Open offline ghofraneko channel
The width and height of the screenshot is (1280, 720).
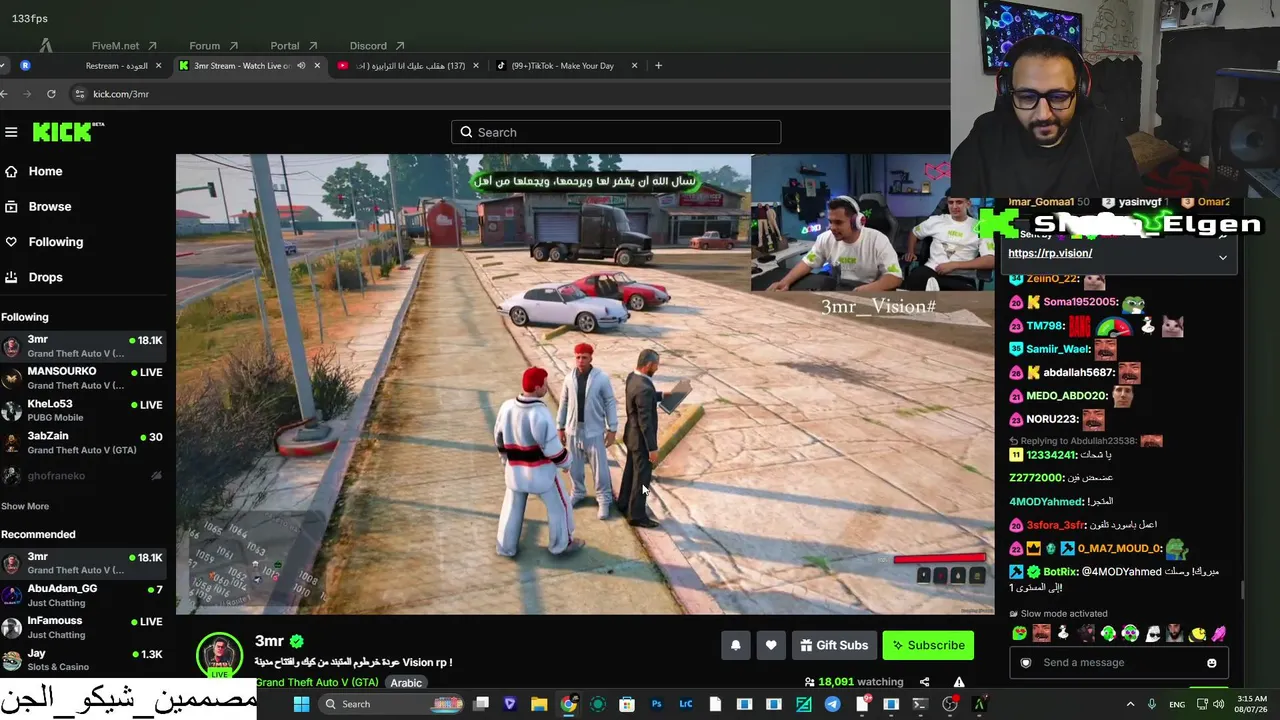[83, 476]
